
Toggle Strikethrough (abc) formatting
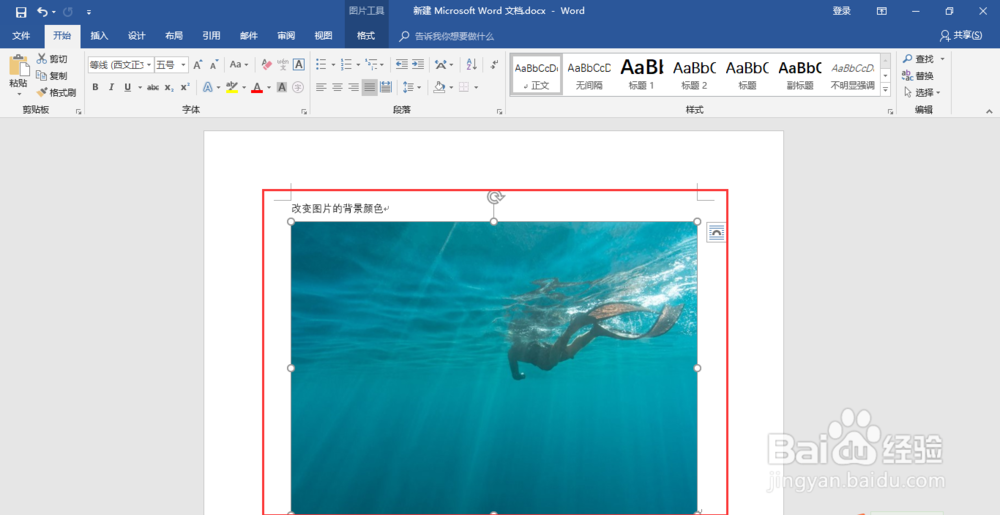click(153, 87)
